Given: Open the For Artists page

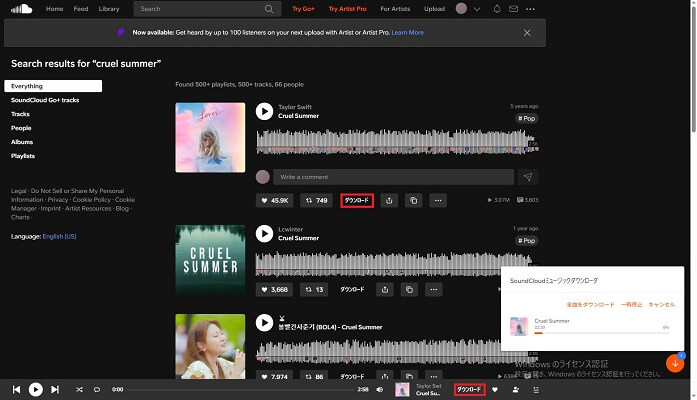Looking at the screenshot, I should point(395,8).
